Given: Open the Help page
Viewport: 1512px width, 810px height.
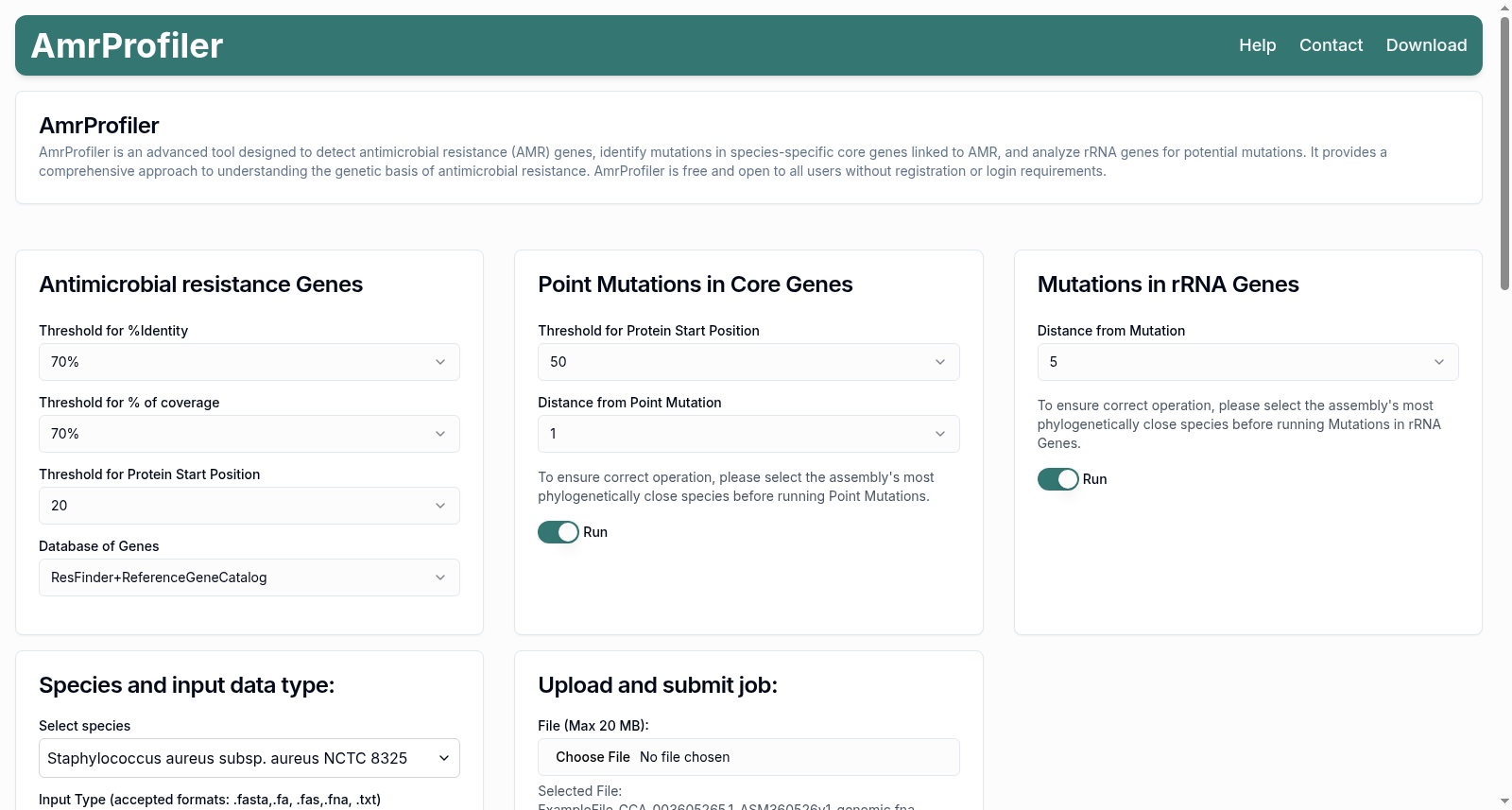Looking at the screenshot, I should pyautogui.click(x=1257, y=45).
